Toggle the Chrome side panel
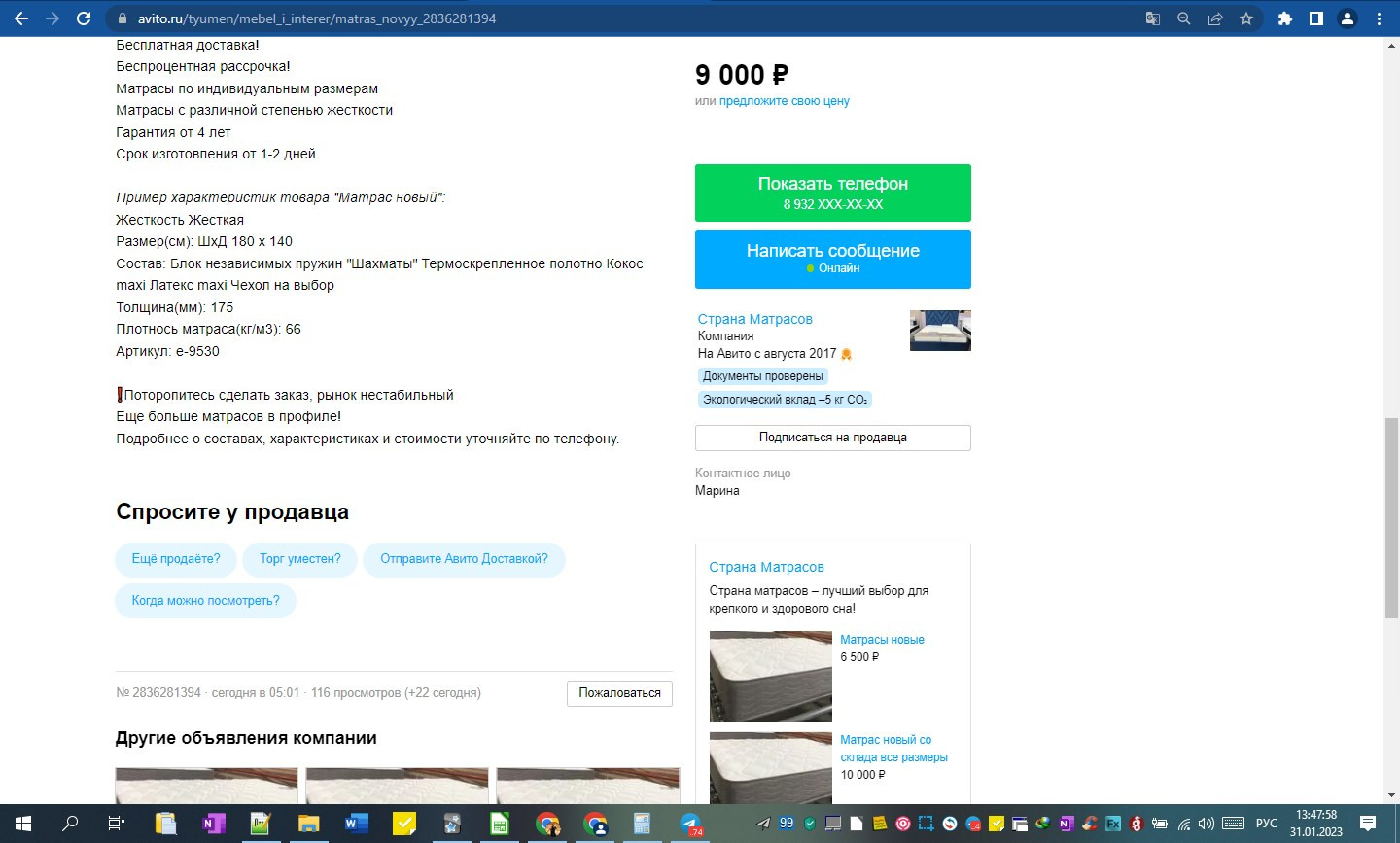The width and height of the screenshot is (1400, 843). click(x=1316, y=18)
